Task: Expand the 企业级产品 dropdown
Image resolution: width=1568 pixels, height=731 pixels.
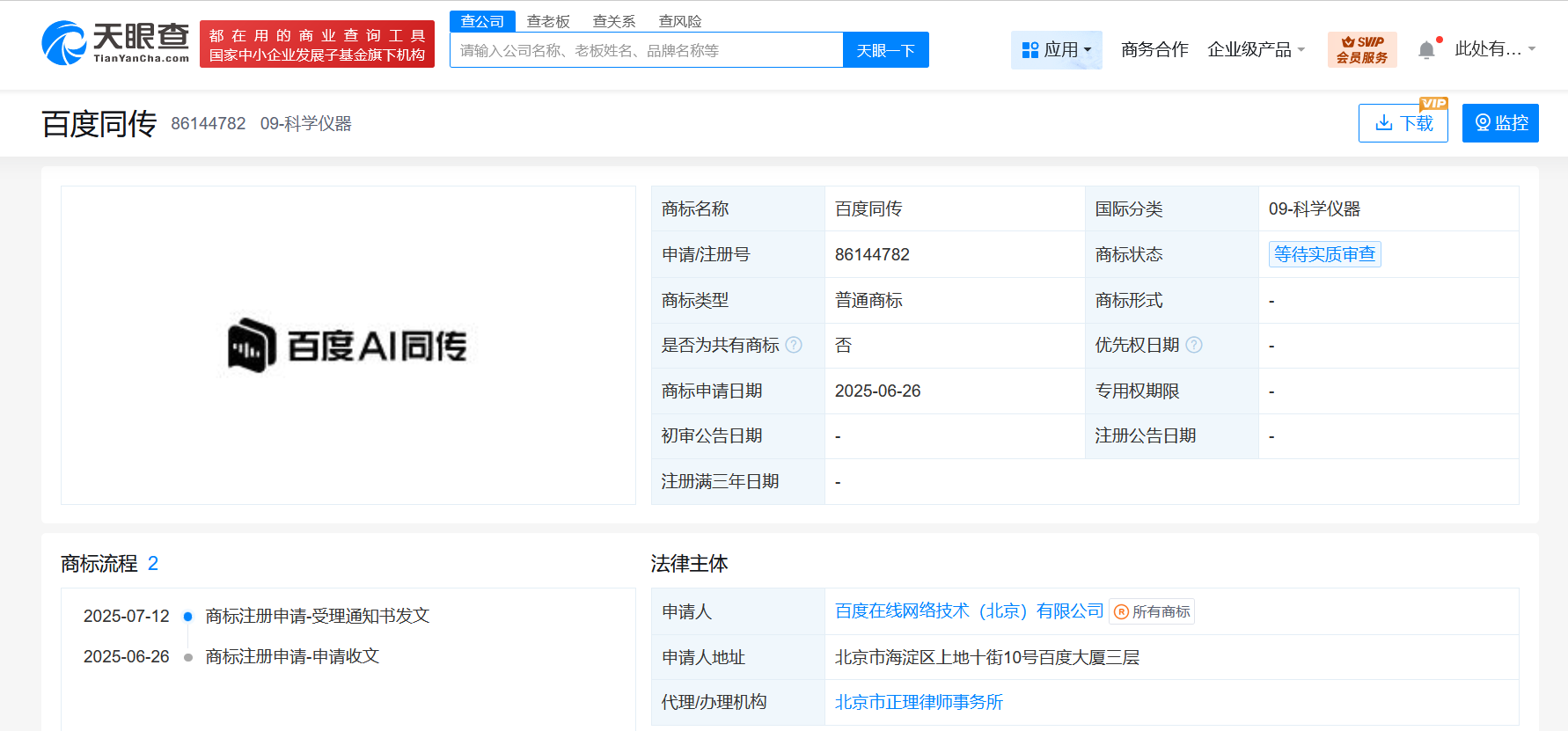Action: point(1256,50)
